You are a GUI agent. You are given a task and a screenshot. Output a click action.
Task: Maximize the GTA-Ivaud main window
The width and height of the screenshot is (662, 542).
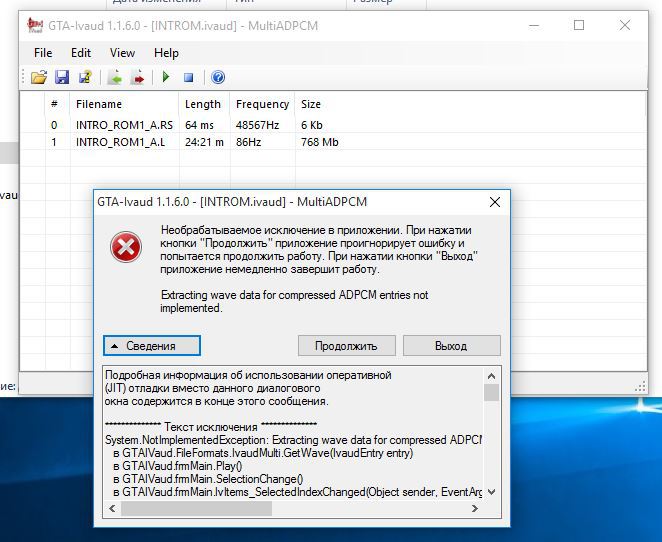click(x=579, y=25)
